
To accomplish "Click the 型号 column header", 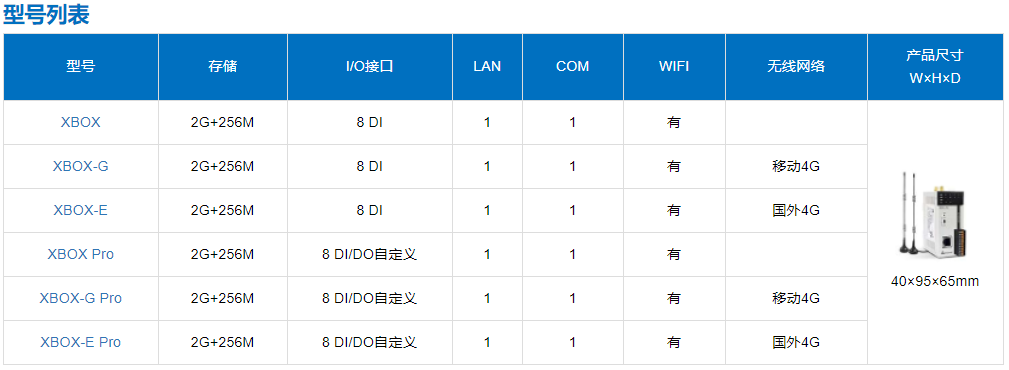I will tap(80, 66).
